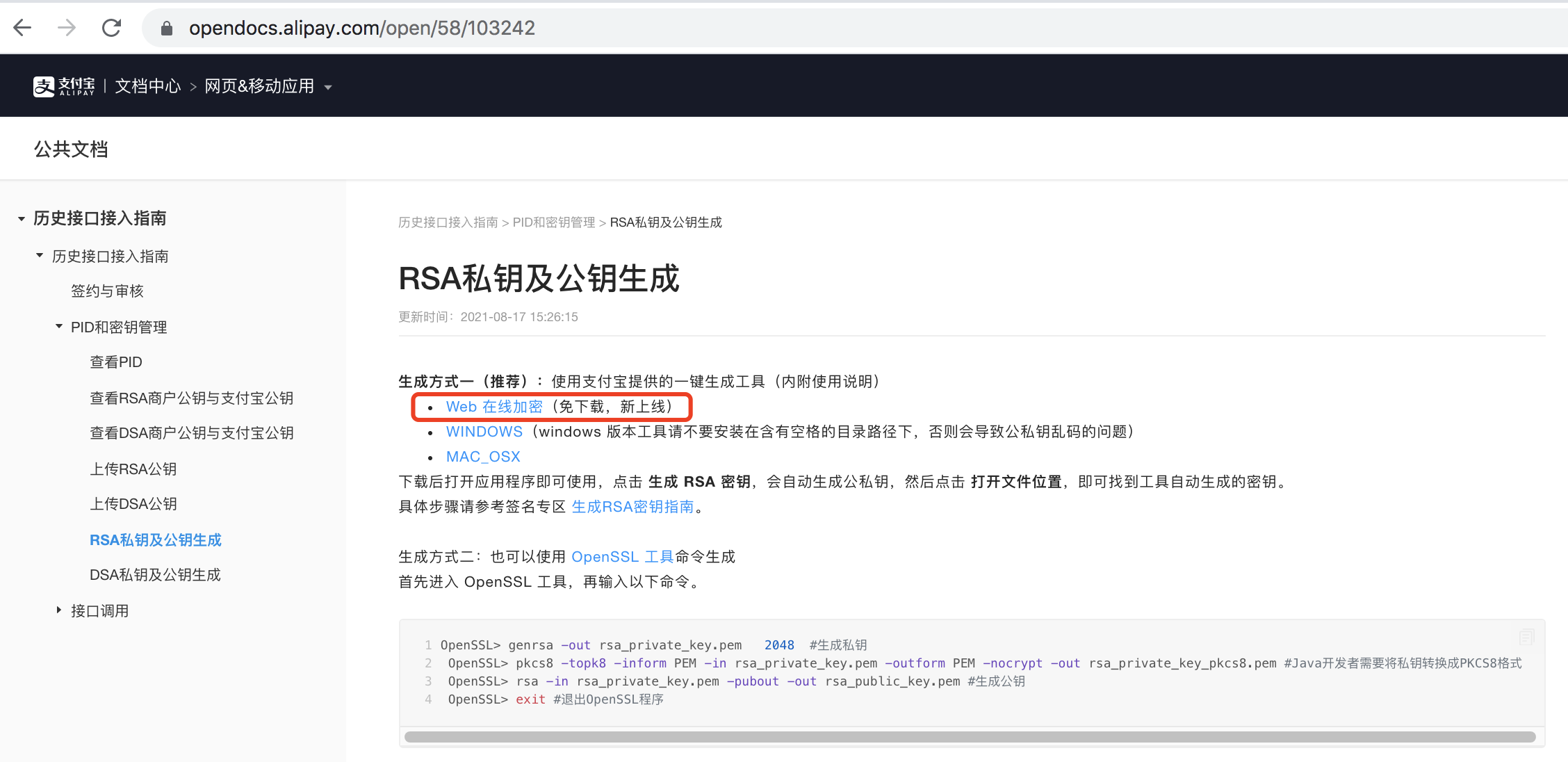The height and width of the screenshot is (762, 1568).
Task: Select active RSA私钥及公钥生成 sidebar item
Action: coord(156,540)
